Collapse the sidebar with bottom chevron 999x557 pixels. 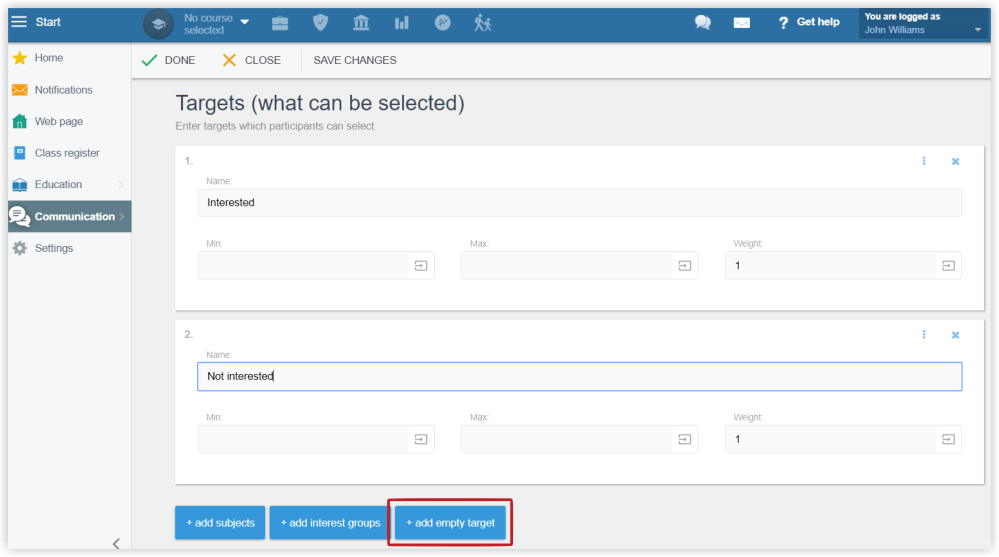pos(116,544)
